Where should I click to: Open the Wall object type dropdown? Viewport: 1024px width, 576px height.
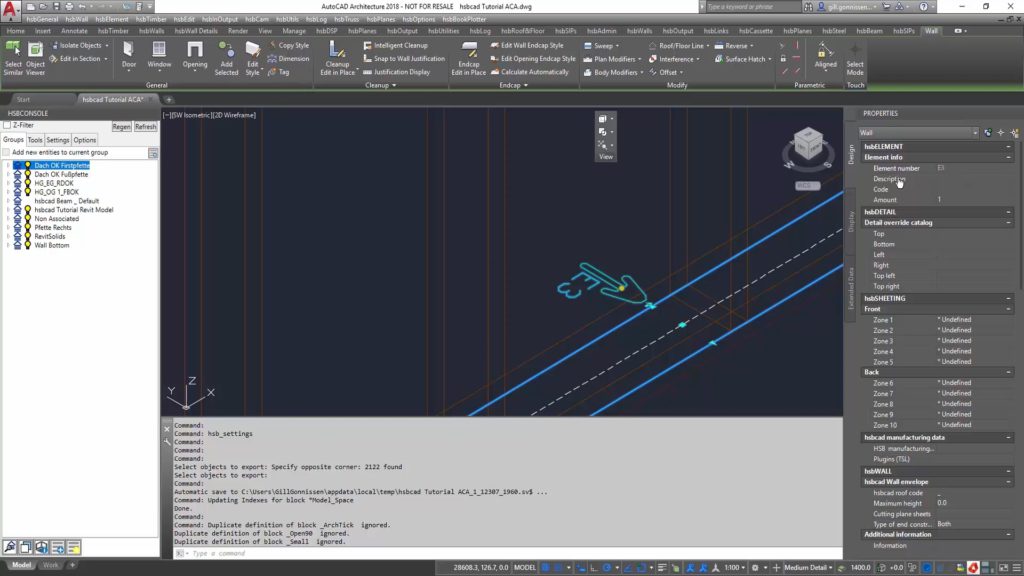tap(918, 133)
